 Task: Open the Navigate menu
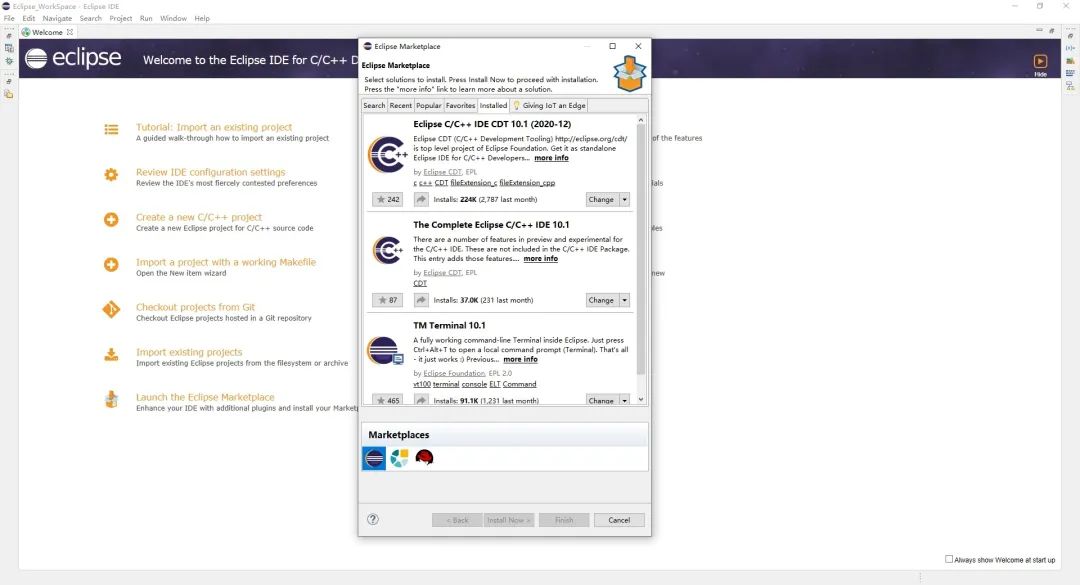click(57, 19)
